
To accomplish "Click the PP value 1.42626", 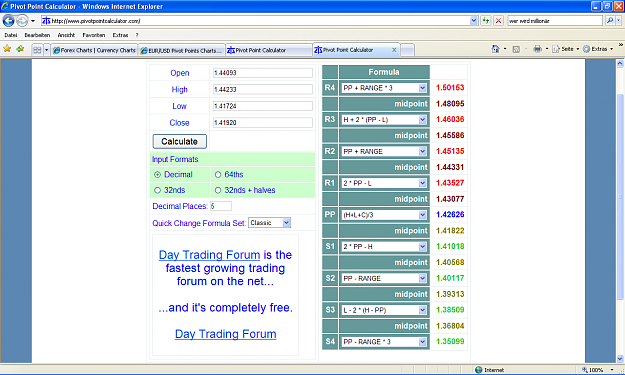I will pos(450,214).
